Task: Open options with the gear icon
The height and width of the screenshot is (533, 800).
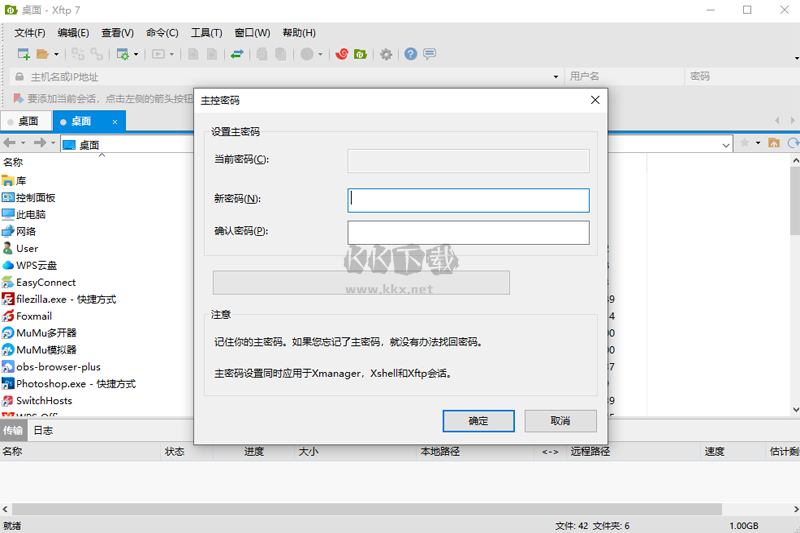Action: (386, 54)
